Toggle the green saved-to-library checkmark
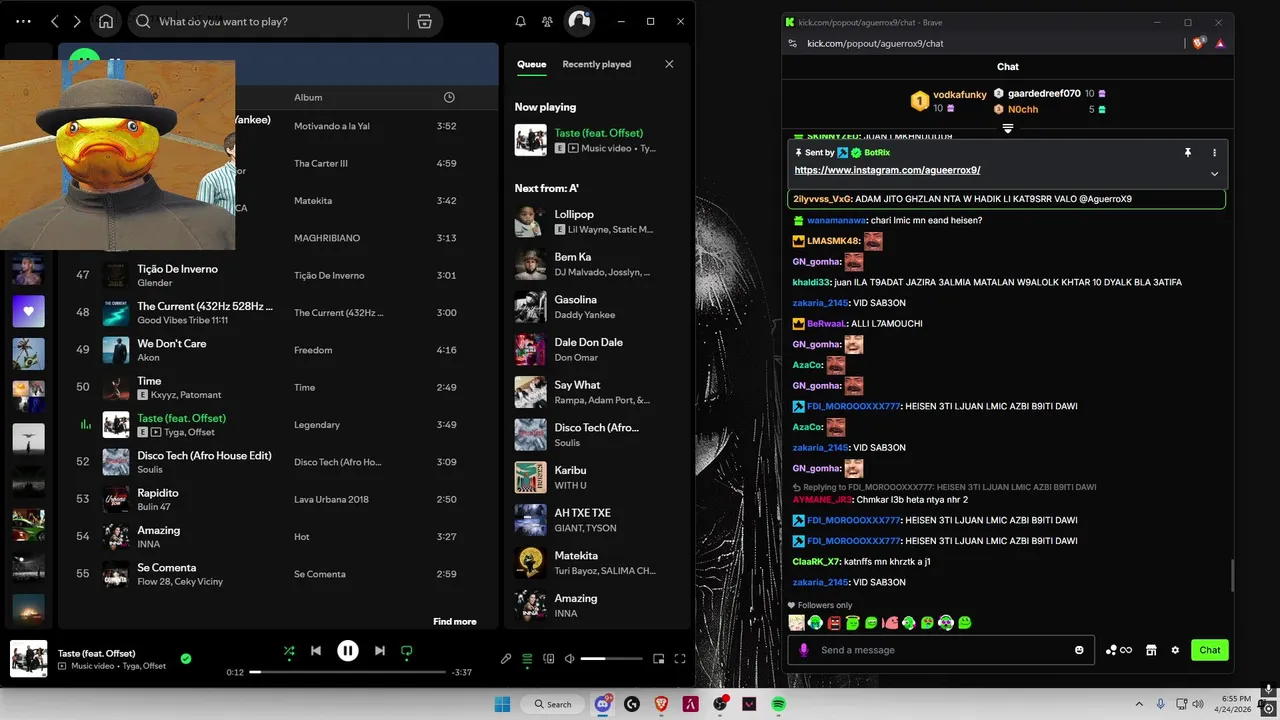The height and width of the screenshot is (720, 1280). click(186, 659)
